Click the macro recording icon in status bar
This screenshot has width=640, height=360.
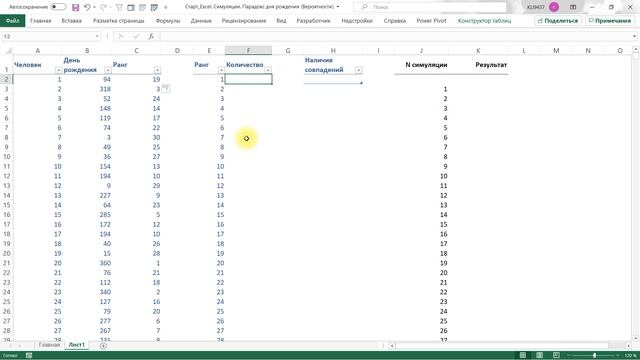point(29,356)
